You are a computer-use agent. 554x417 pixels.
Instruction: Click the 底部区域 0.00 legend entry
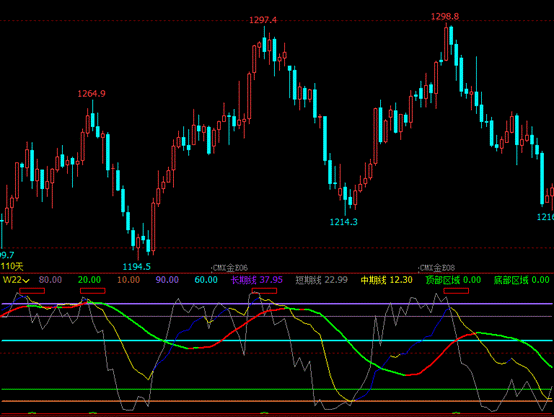tap(521, 280)
